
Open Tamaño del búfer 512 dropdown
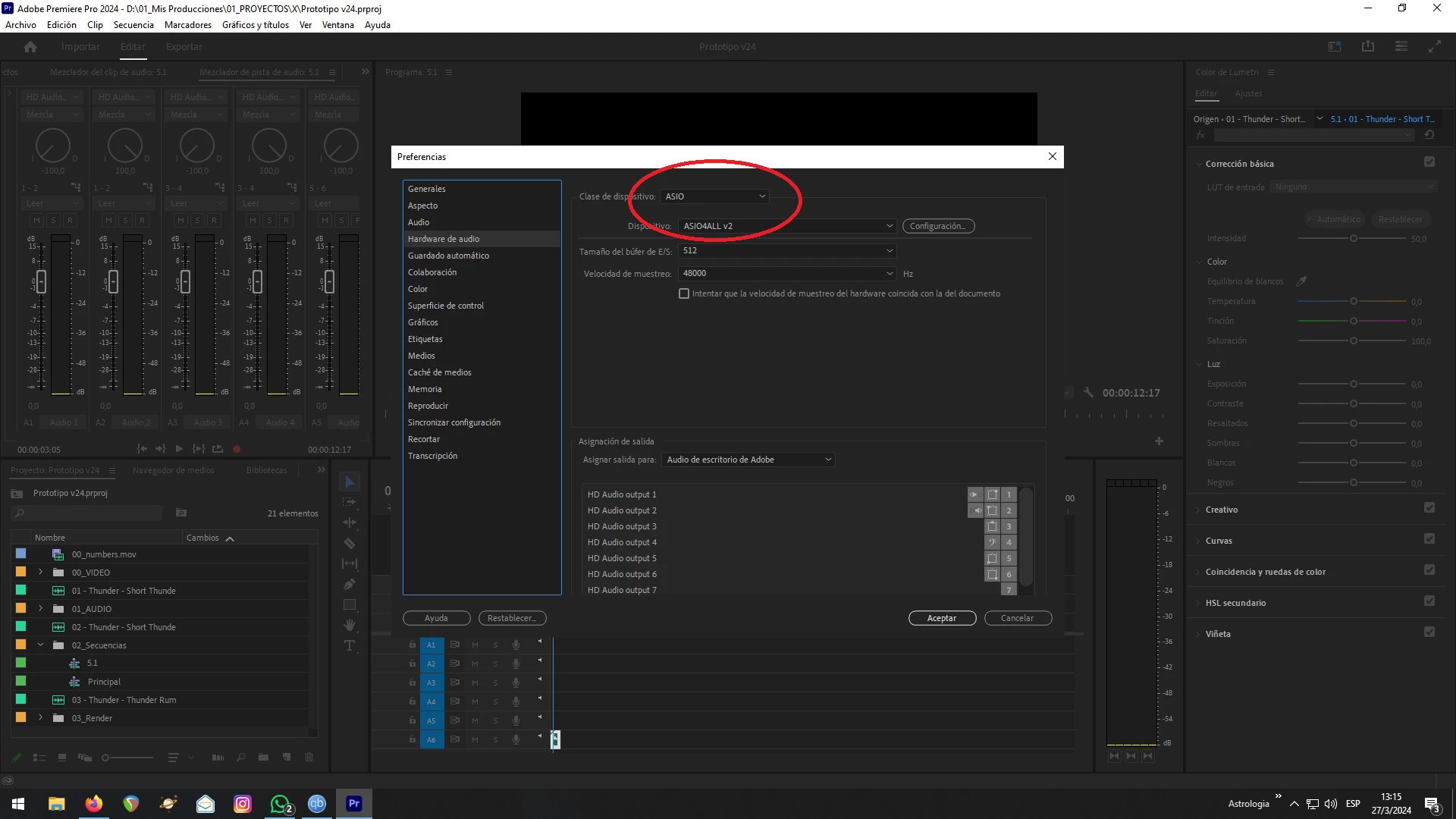coord(788,250)
